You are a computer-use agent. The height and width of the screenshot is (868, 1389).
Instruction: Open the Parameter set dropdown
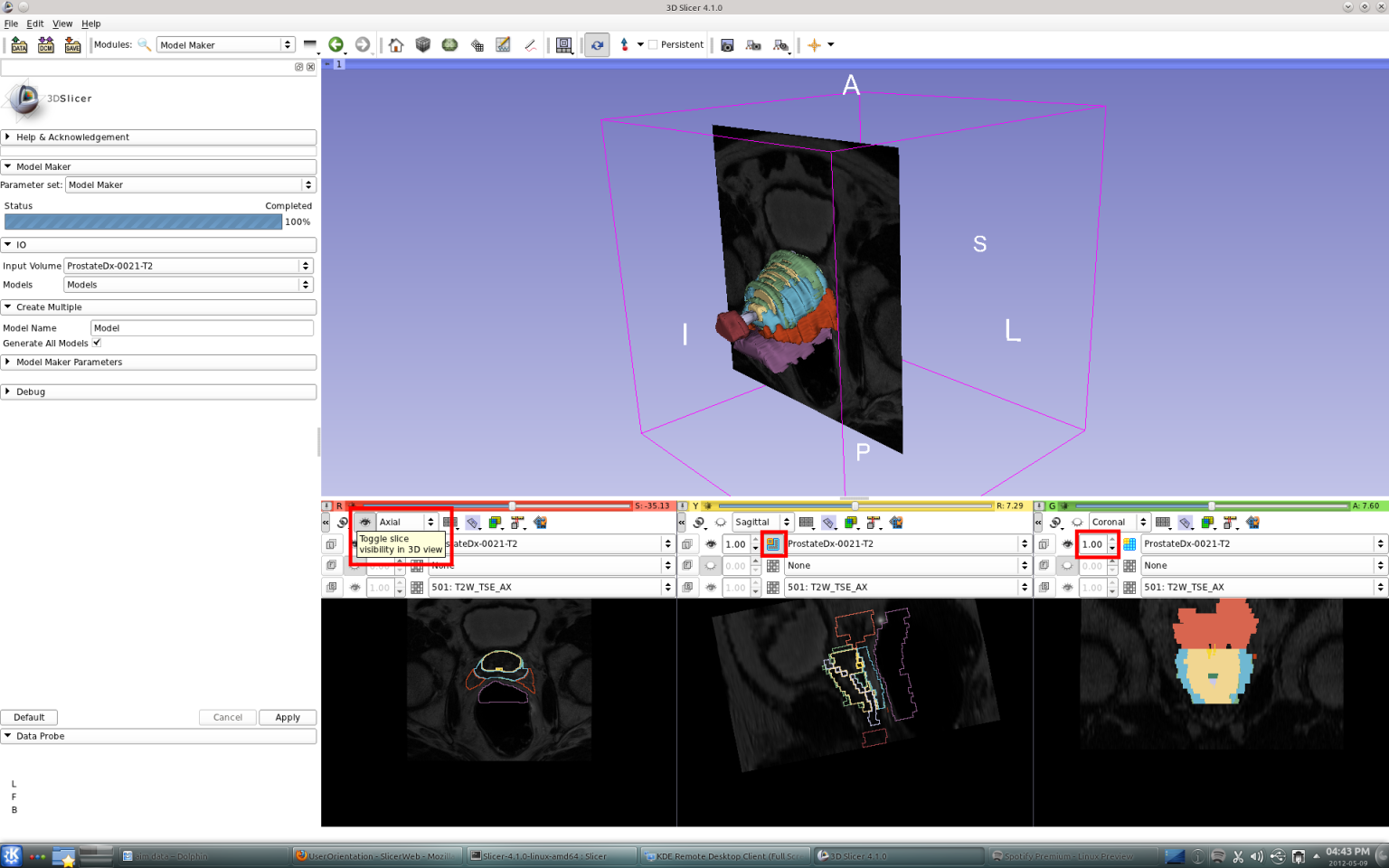[190, 184]
